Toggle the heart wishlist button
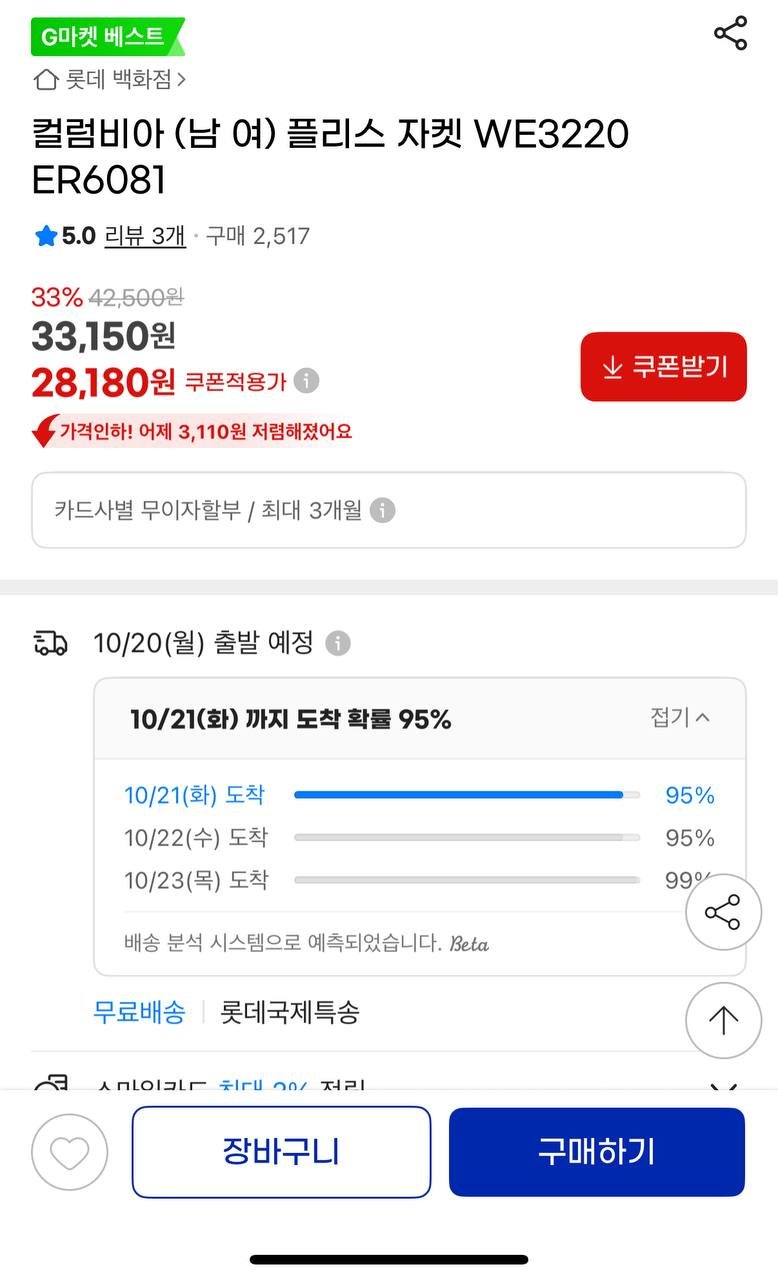Viewport: 778px width, 1280px height. pos(69,1152)
